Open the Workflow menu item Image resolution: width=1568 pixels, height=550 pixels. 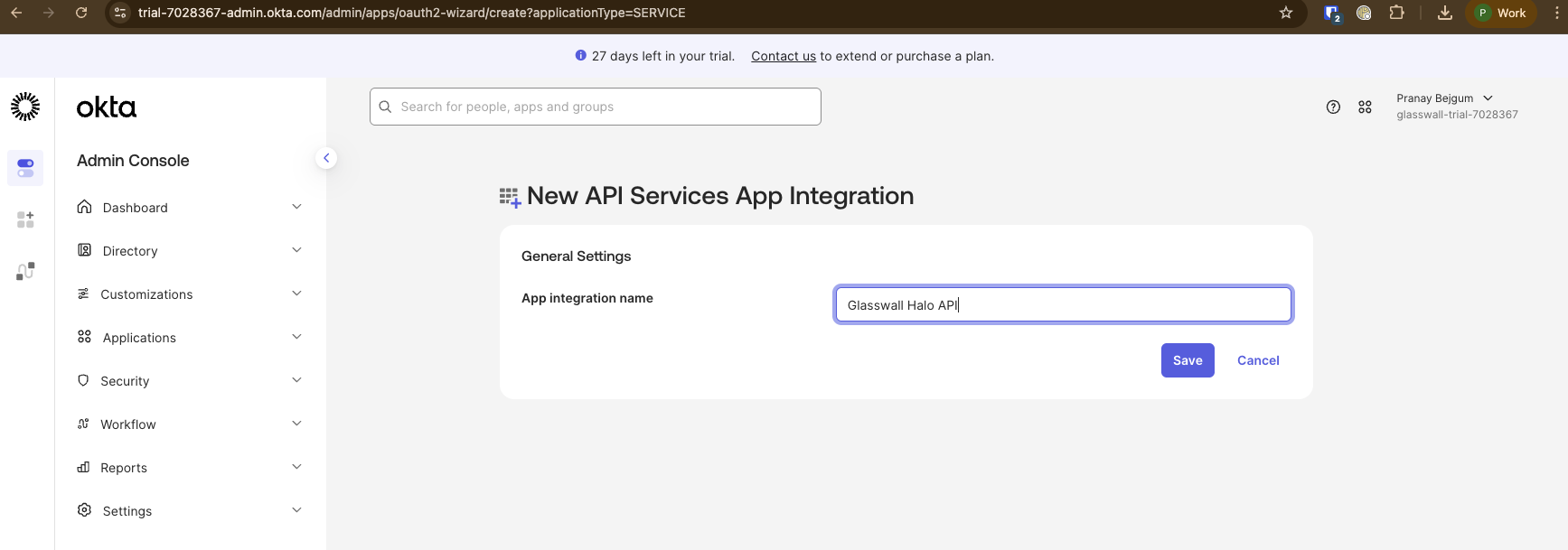point(190,424)
